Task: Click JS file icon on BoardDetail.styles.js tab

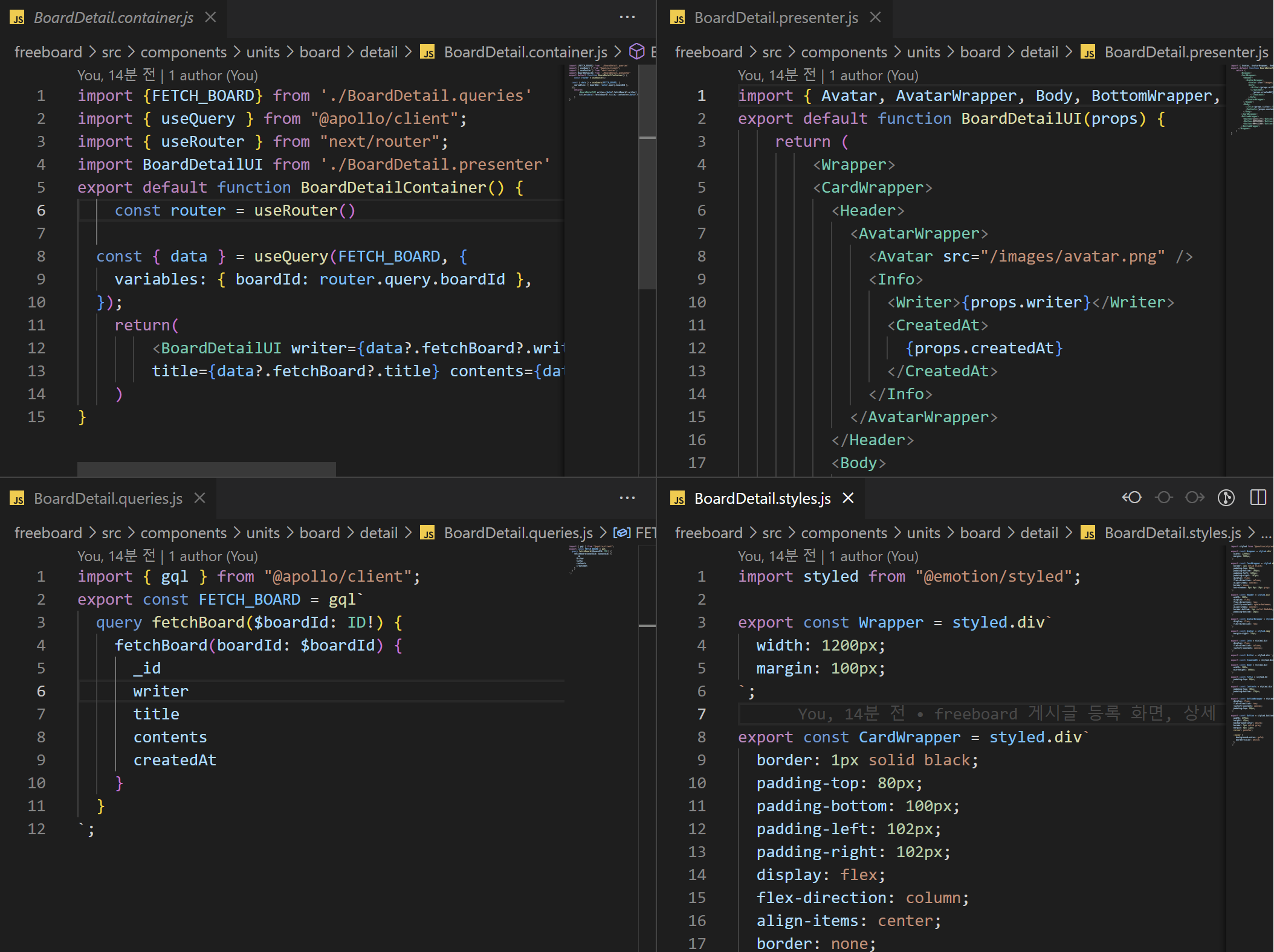Action: [678, 498]
